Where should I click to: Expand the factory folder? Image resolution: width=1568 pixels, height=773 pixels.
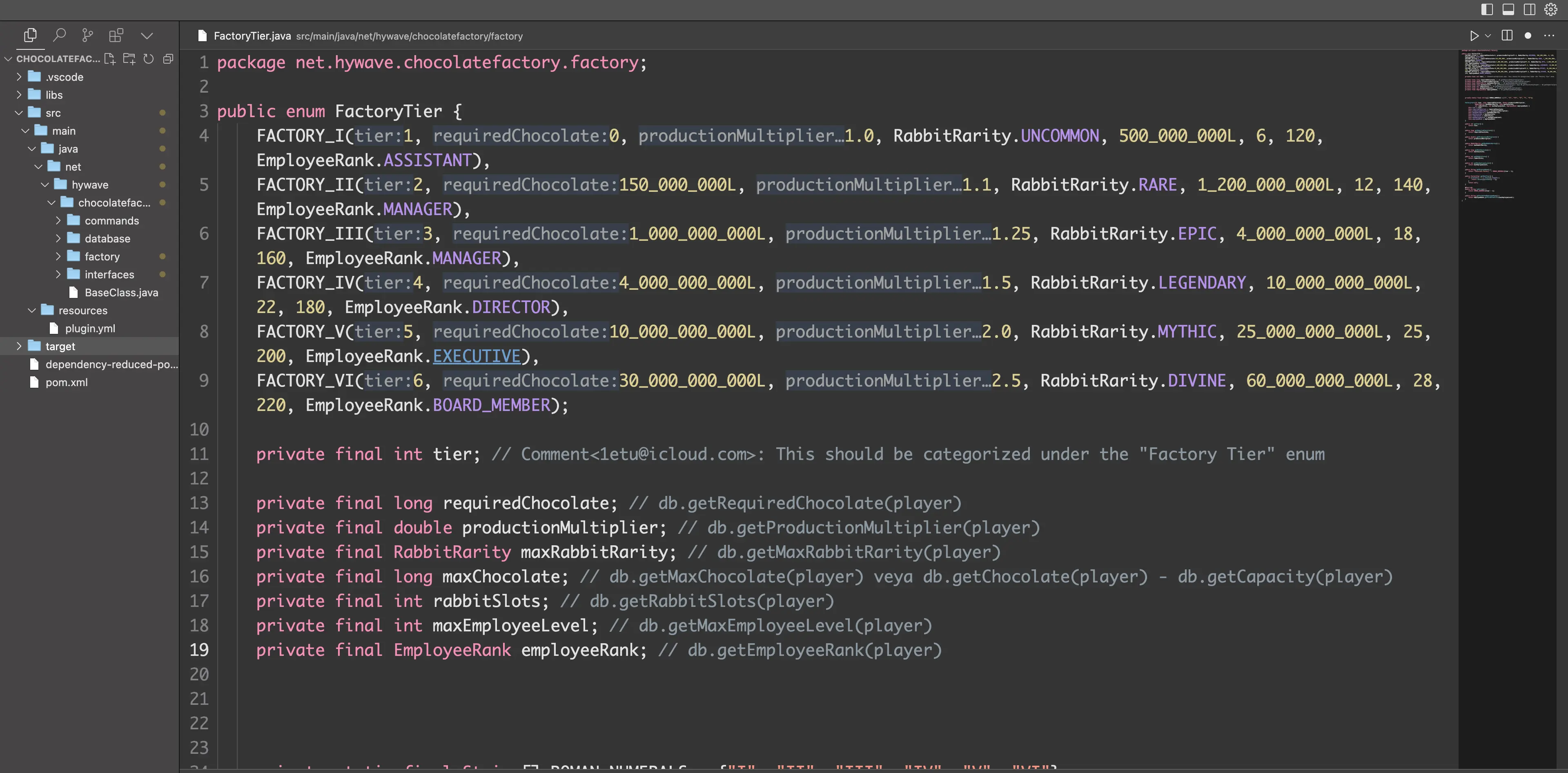58,256
